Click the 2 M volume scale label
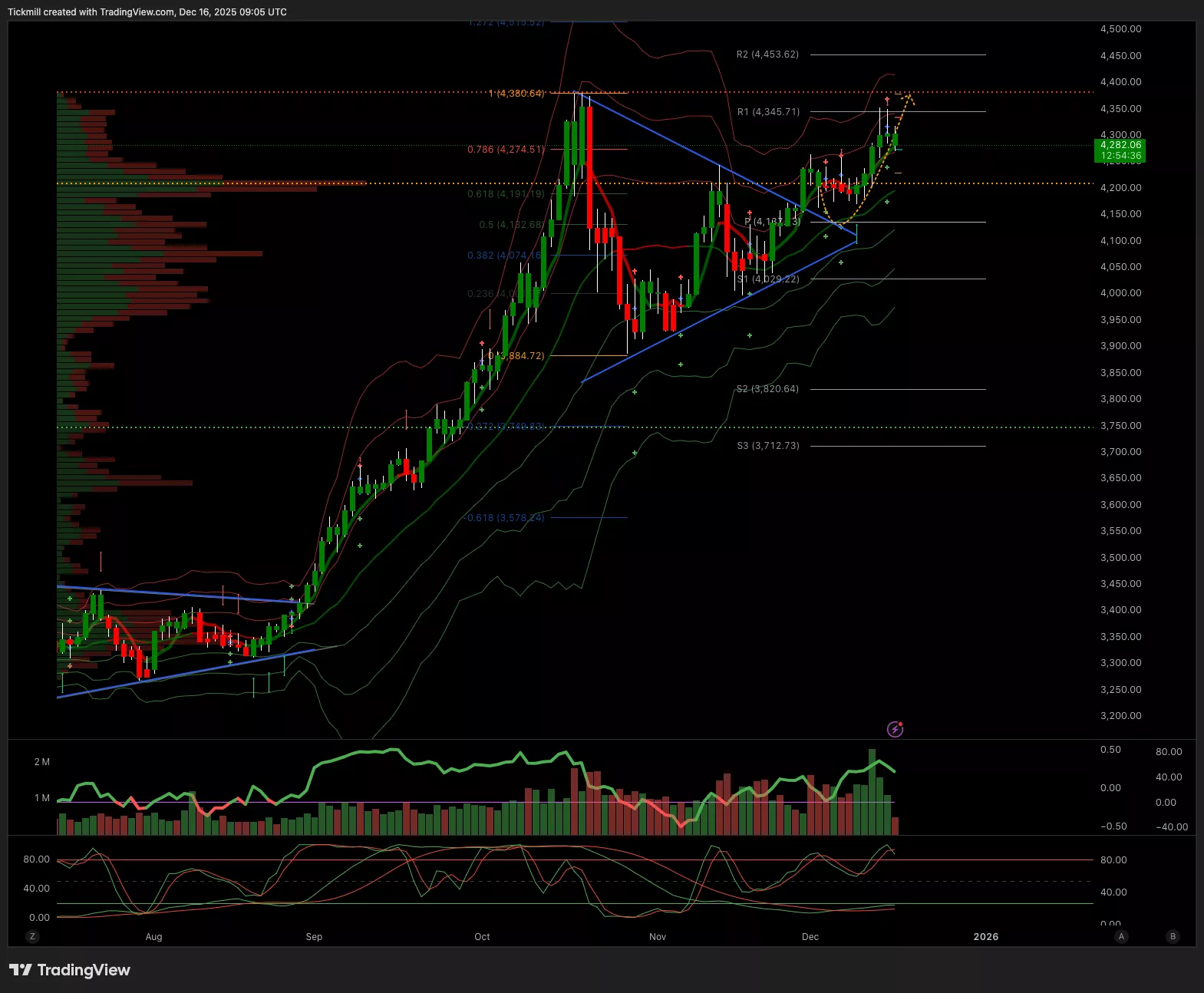Viewport: 1204px width, 993px height. coord(41,762)
